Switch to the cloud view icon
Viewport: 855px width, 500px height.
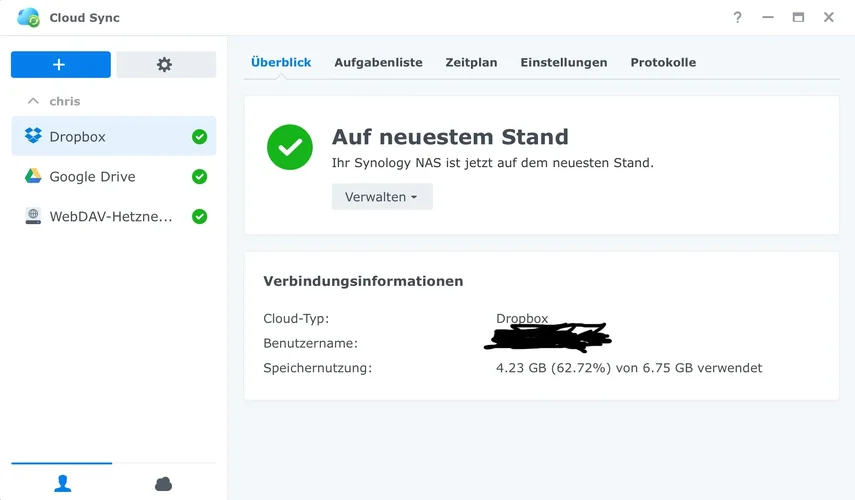click(164, 483)
